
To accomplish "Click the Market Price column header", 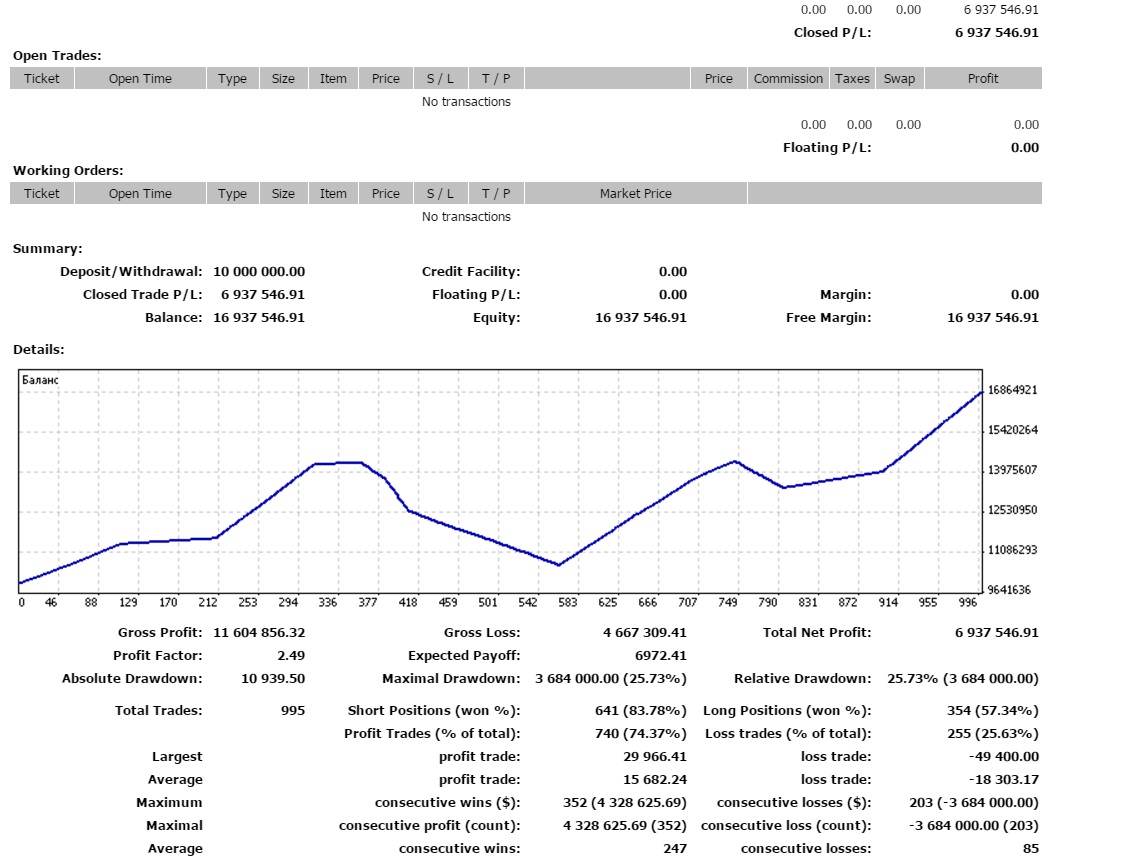I will point(635,194).
